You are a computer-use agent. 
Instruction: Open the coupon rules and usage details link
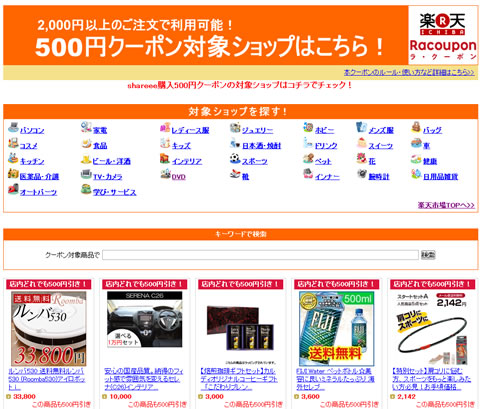pyautogui.click(x=409, y=72)
